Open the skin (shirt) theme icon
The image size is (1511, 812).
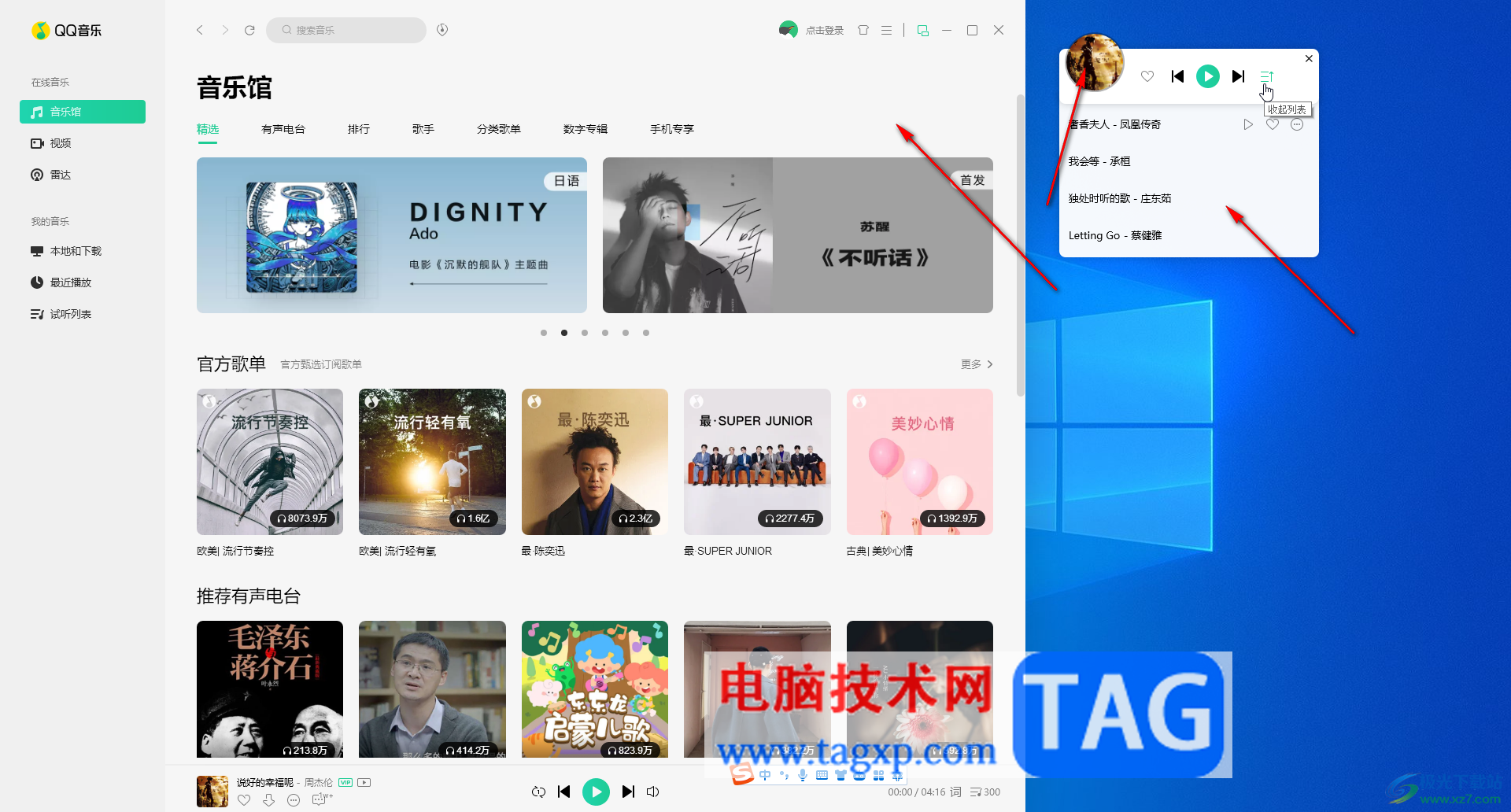863,30
